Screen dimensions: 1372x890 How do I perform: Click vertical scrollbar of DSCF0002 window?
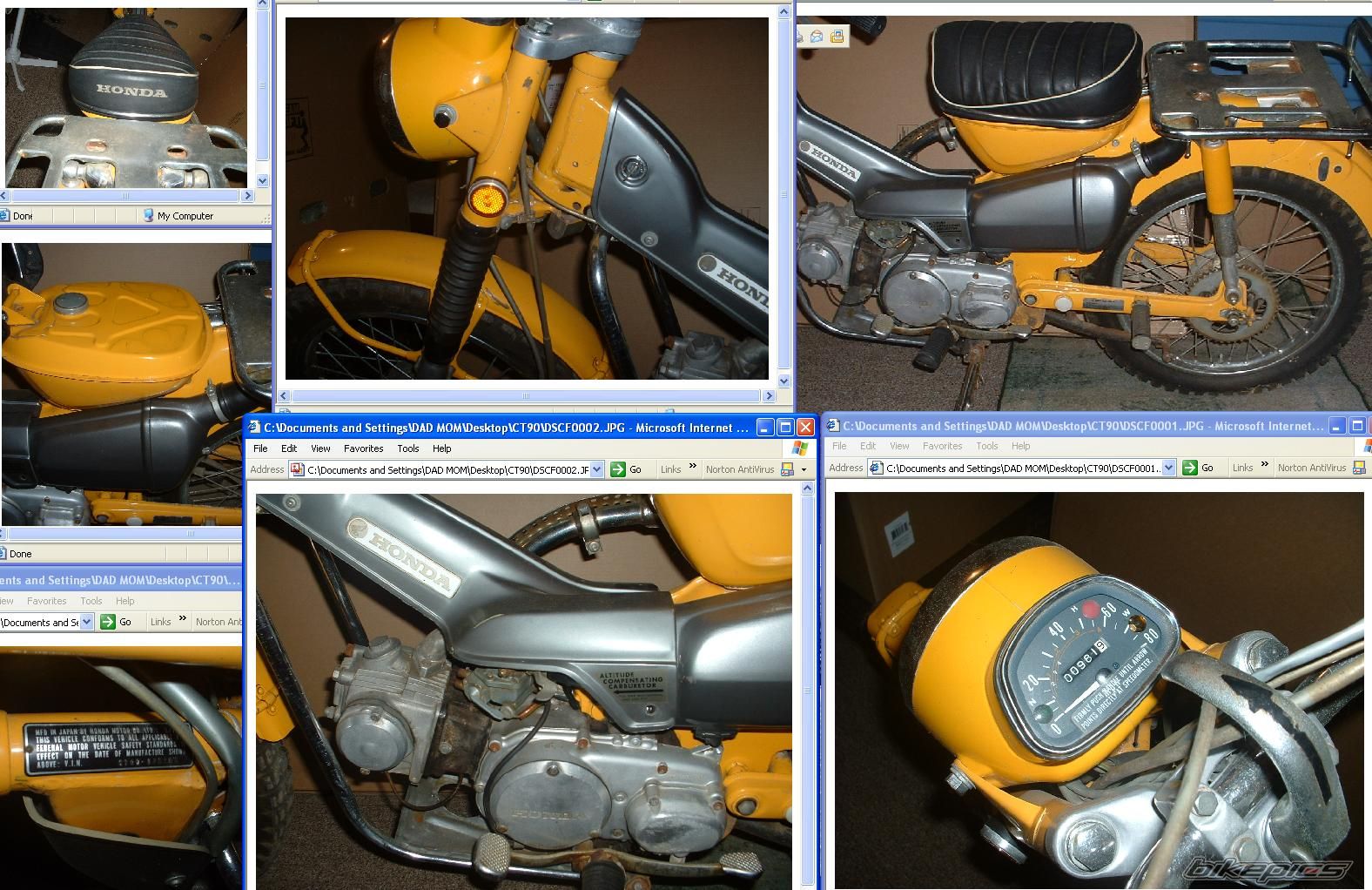[807, 684]
